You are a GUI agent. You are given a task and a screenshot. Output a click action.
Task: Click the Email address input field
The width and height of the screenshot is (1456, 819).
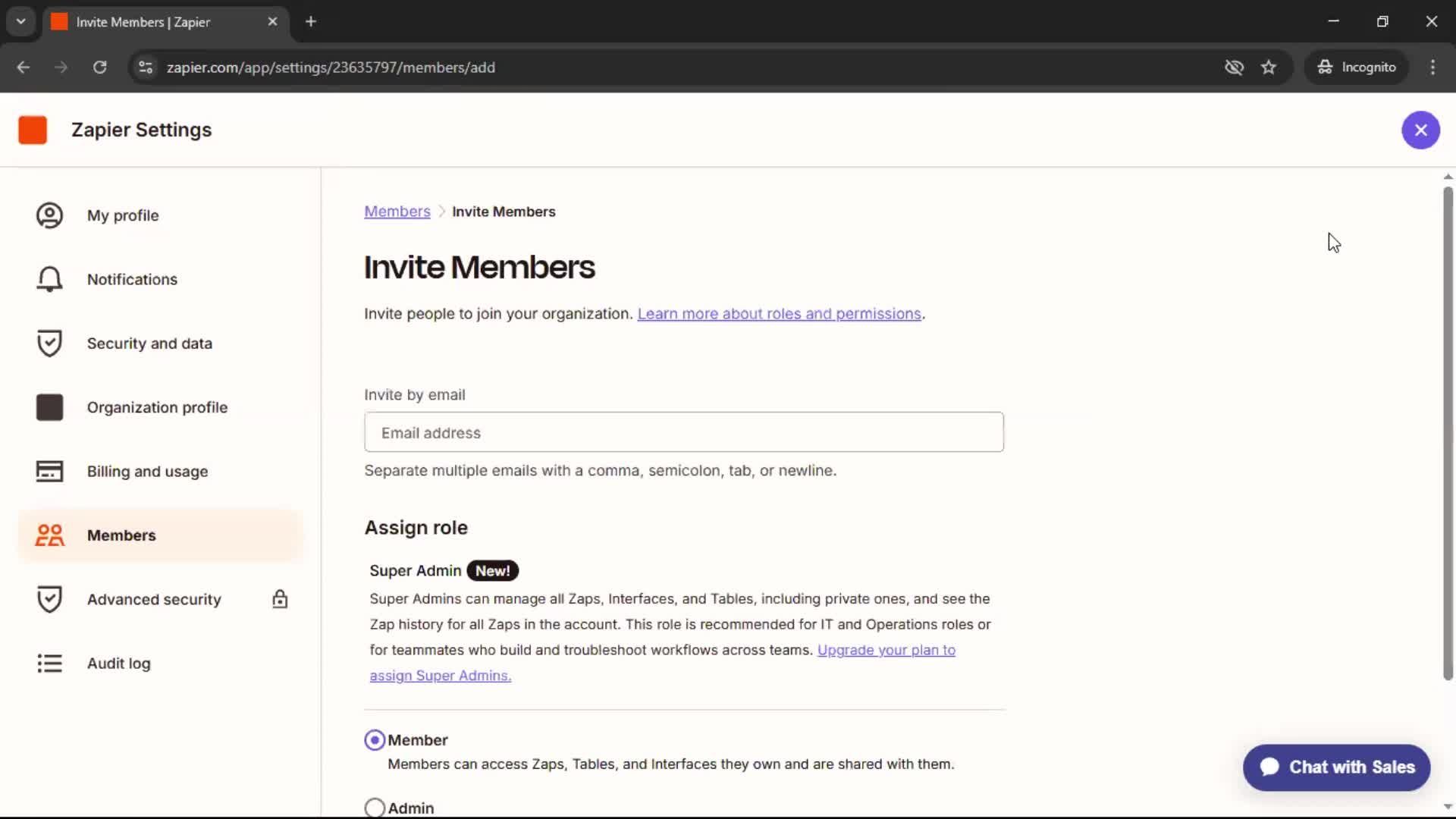[683, 432]
